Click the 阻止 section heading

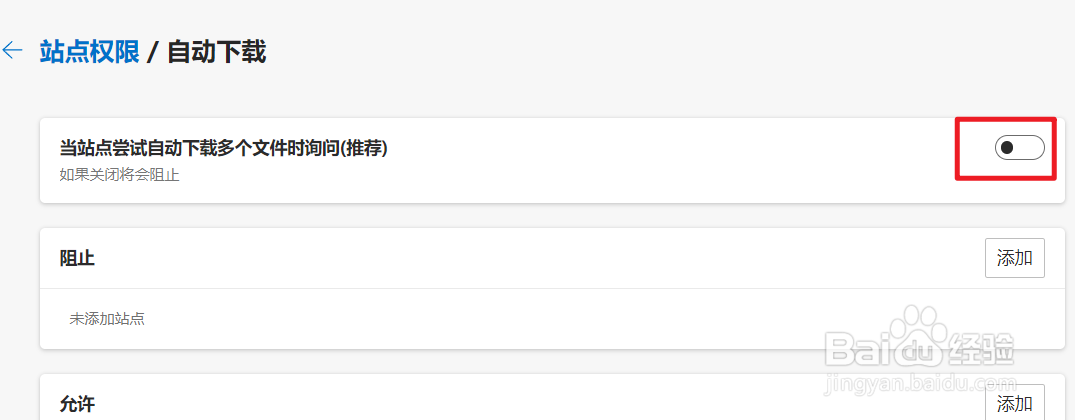click(x=77, y=259)
